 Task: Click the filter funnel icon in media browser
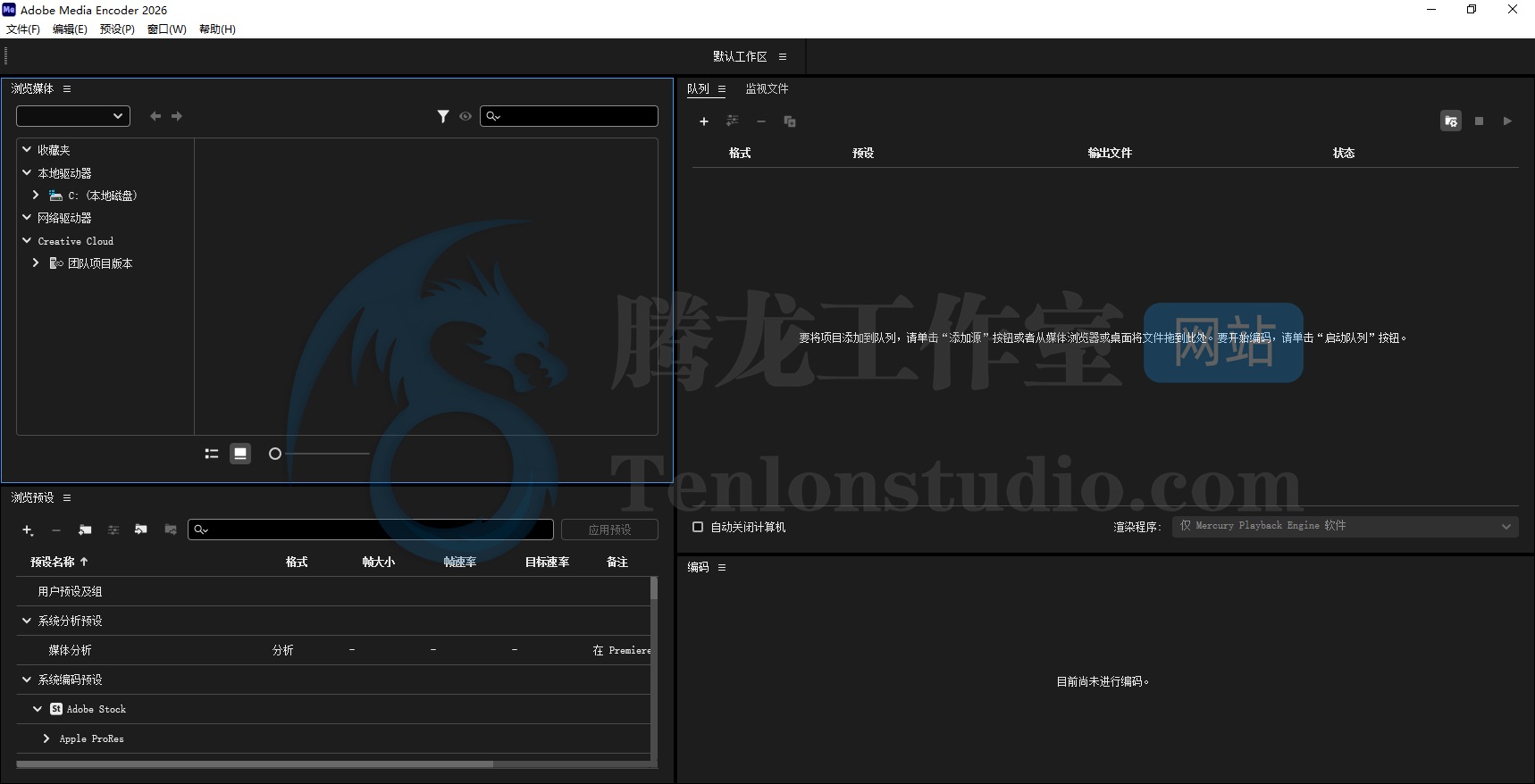click(x=442, y=116)
